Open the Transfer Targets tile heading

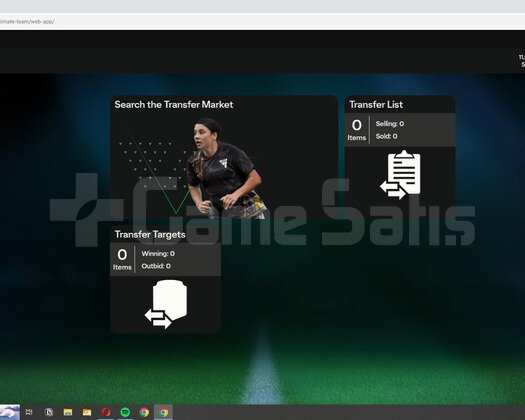[x=150, y=234]
